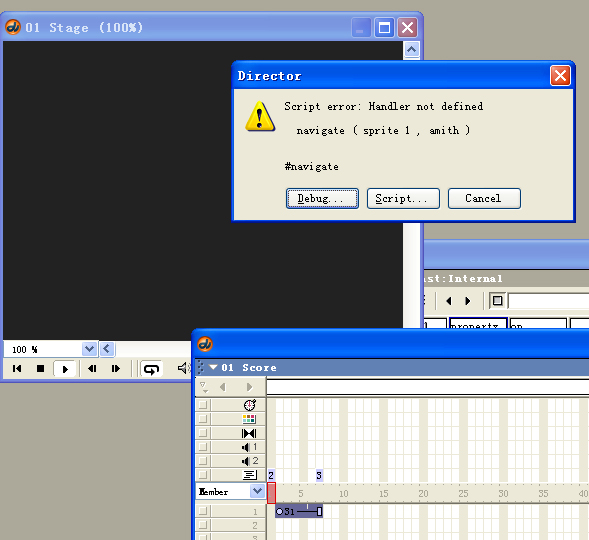
Task: Toggle Tempo channel mute box
Action: [203, 405]
